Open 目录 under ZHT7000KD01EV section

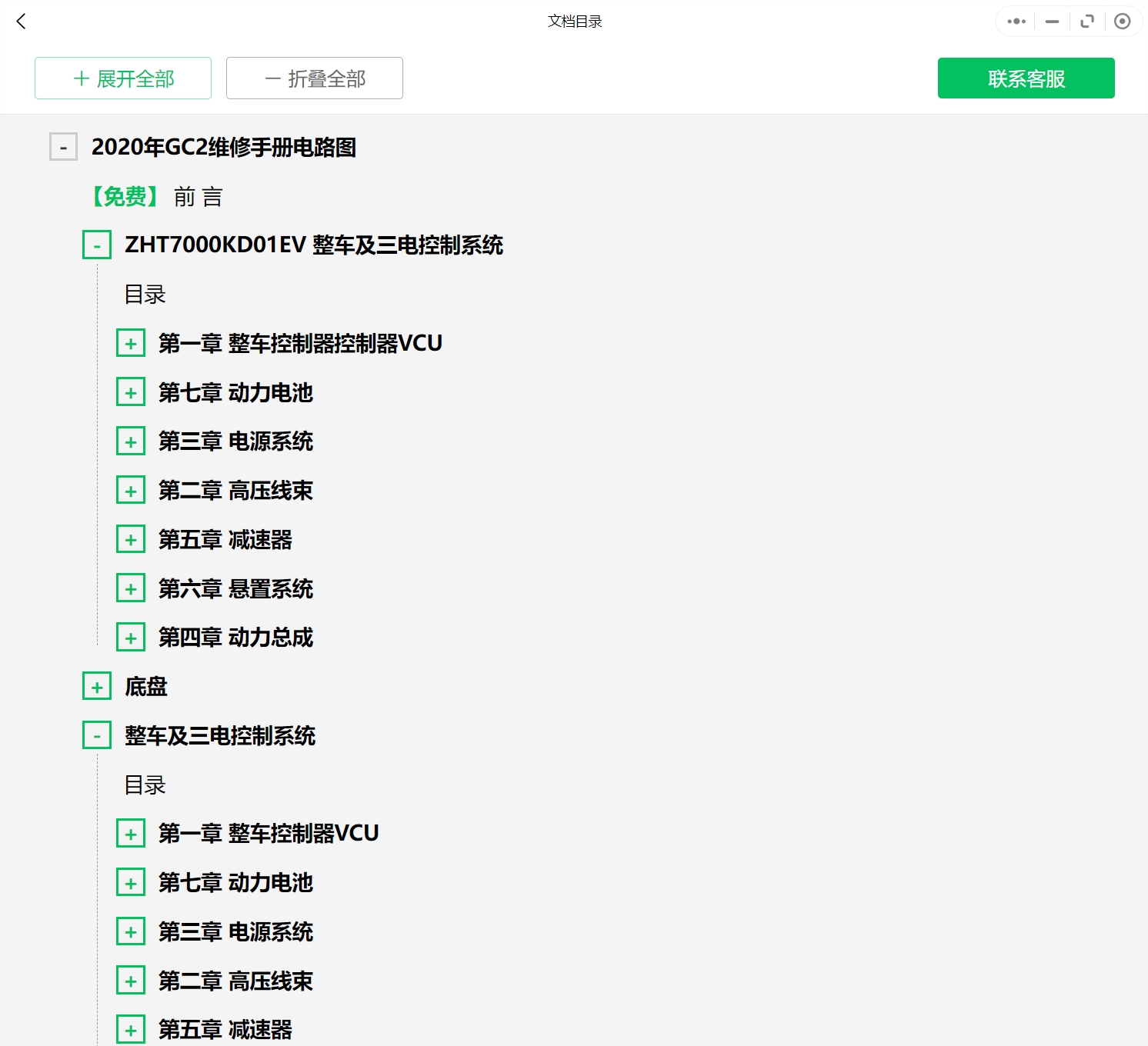click(145, 295)
